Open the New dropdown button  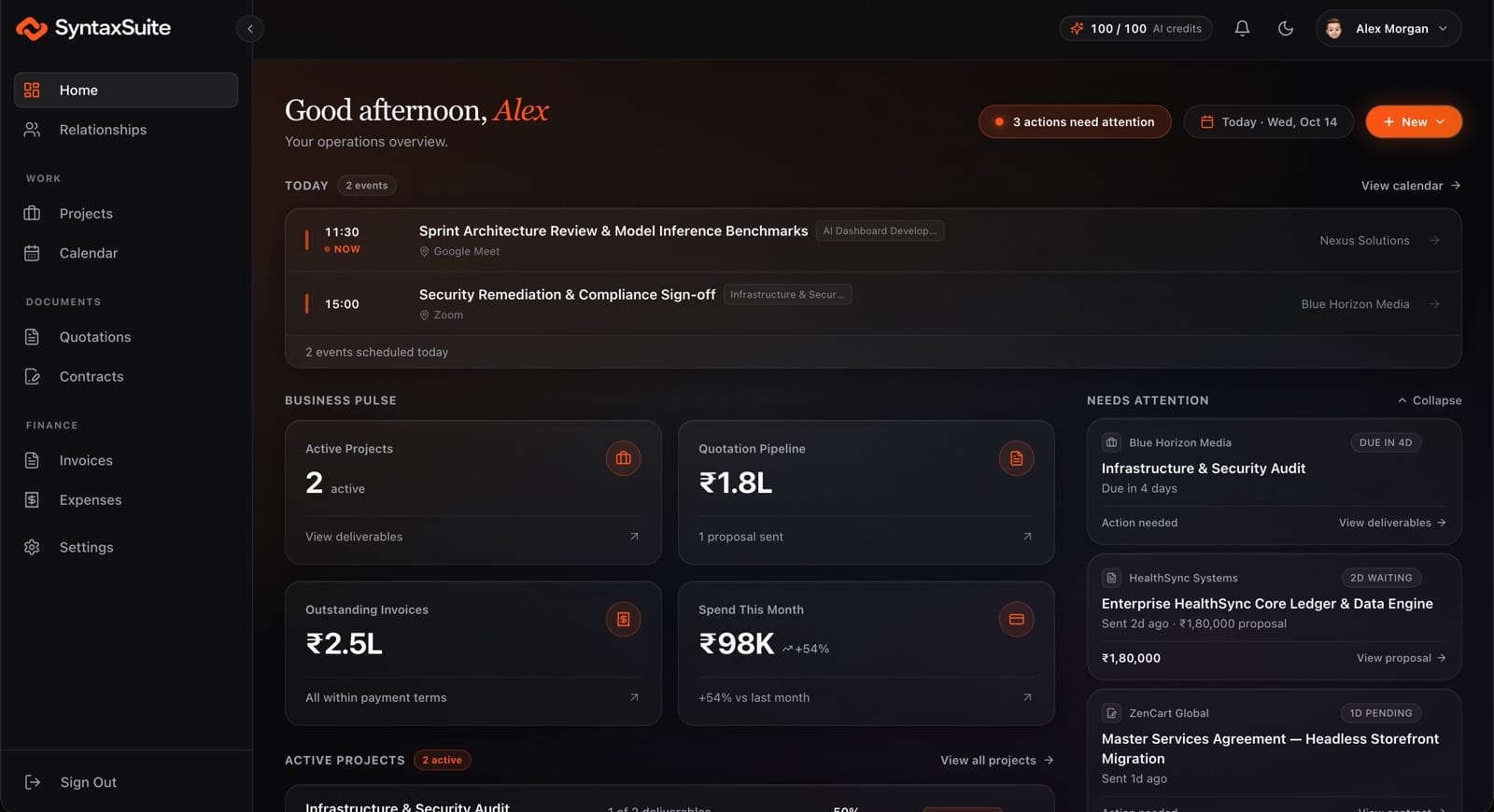[1414, 122]
